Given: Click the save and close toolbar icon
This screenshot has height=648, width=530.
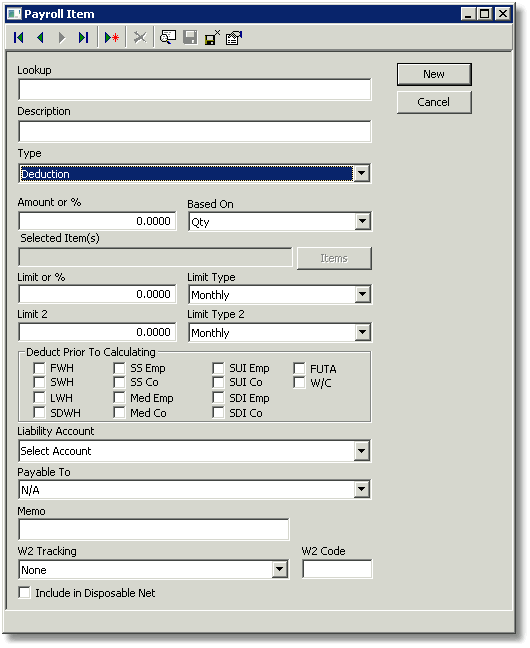Looking at the screenshot, I should point(212,38).
